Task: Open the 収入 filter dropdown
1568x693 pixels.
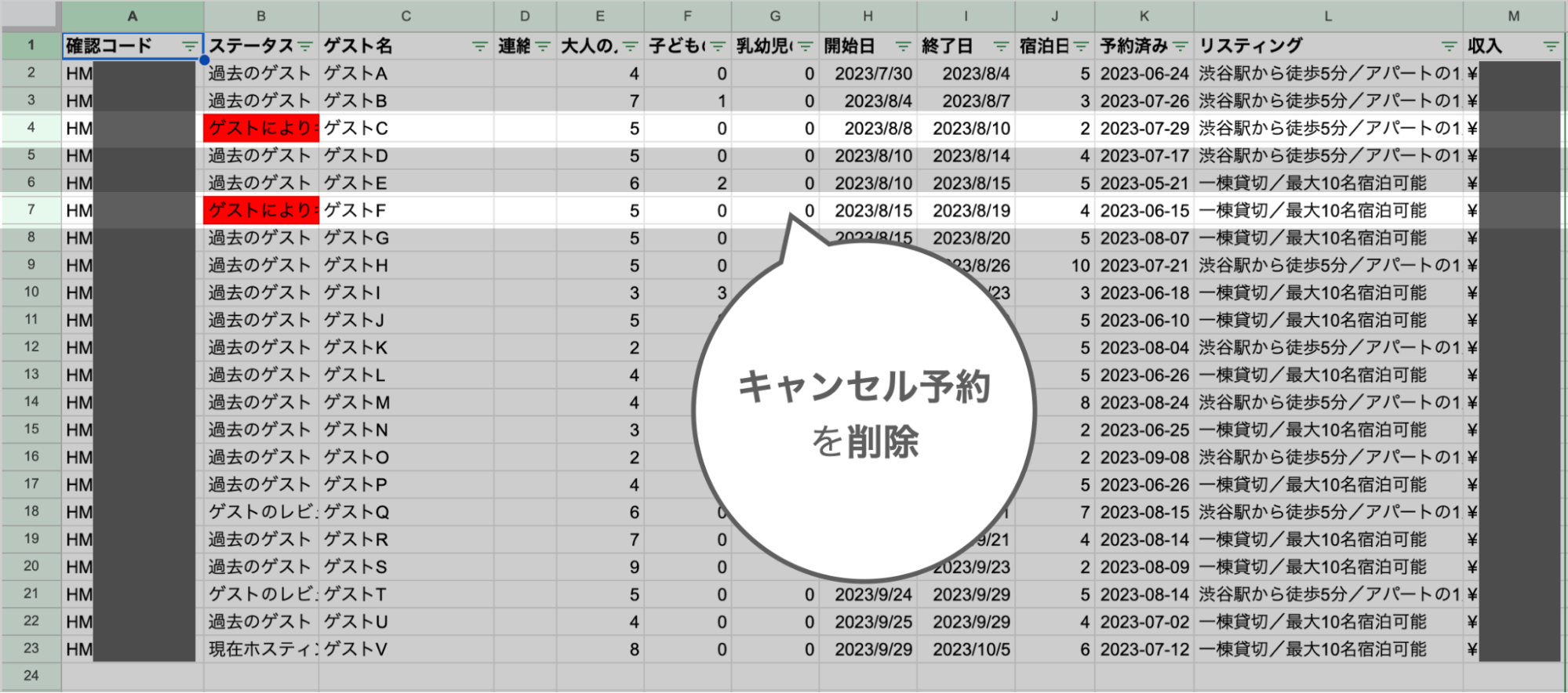Action: pos(1550,47)
